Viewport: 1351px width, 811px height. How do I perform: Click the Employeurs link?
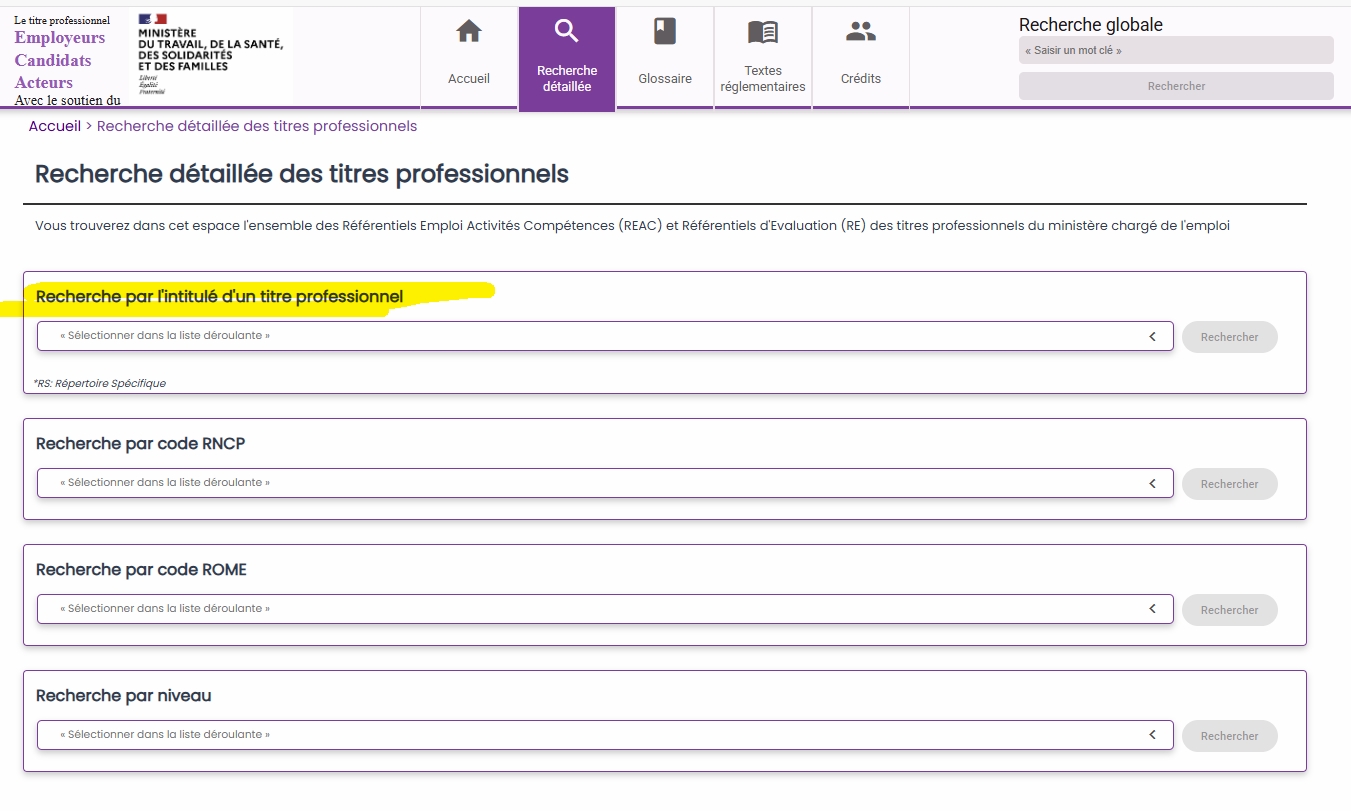(59, 38)
